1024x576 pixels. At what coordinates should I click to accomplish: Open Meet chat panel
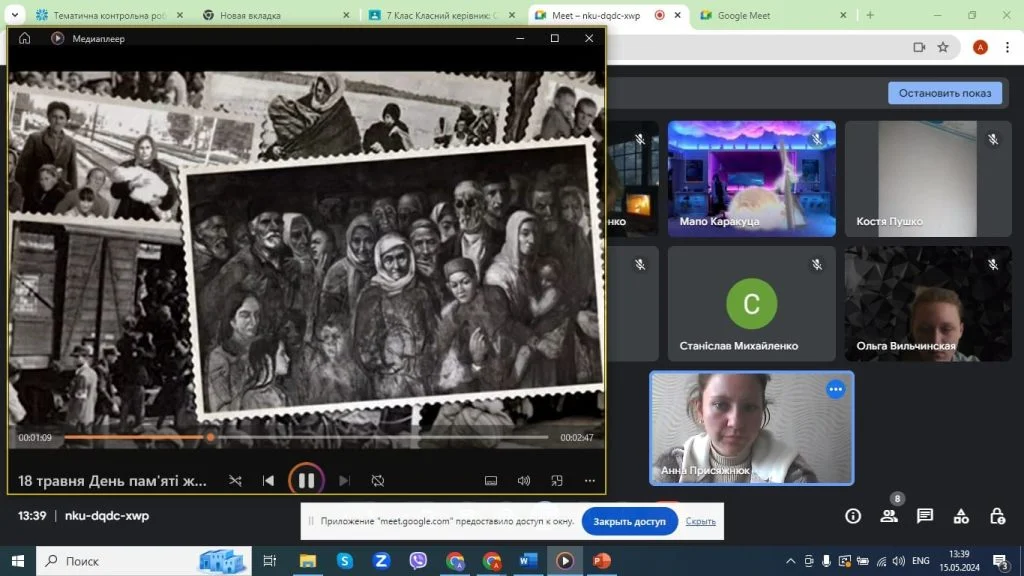pos(925,516)
